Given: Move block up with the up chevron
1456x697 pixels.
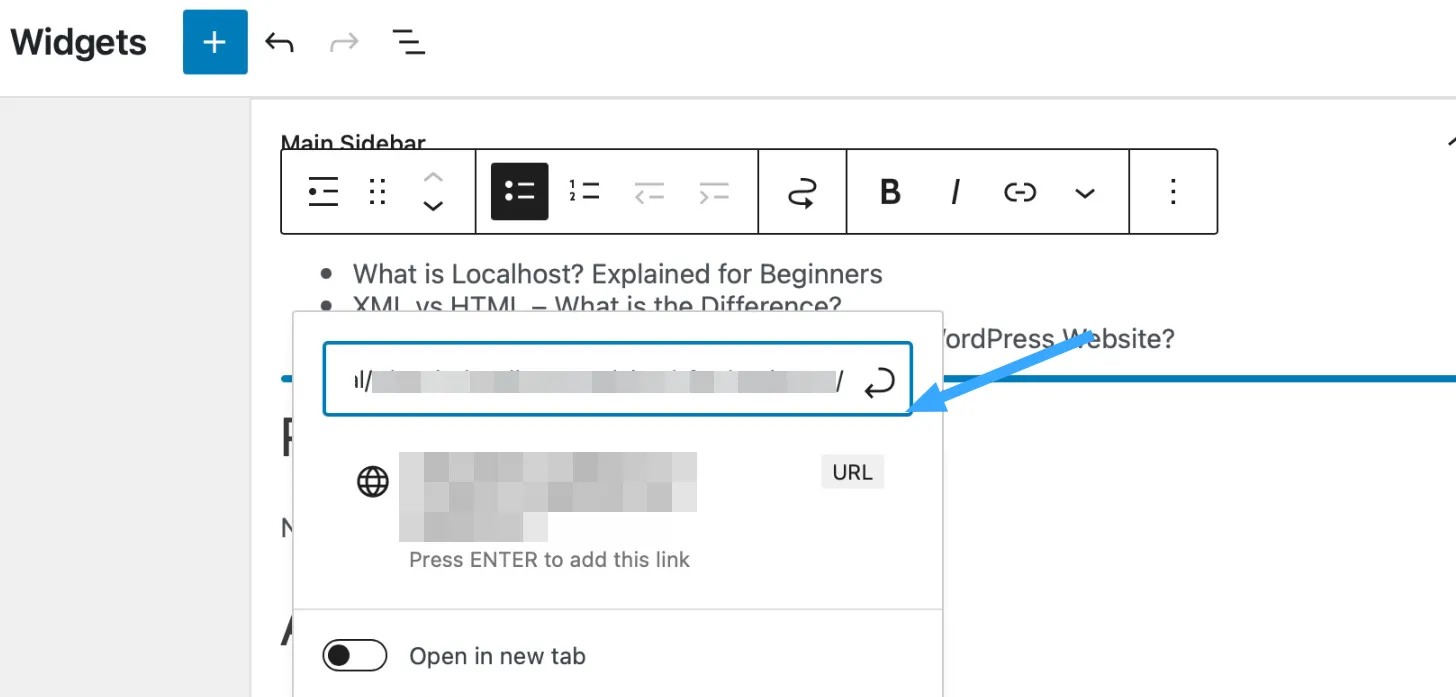Looking at the screenshot, I should (433, 177).
